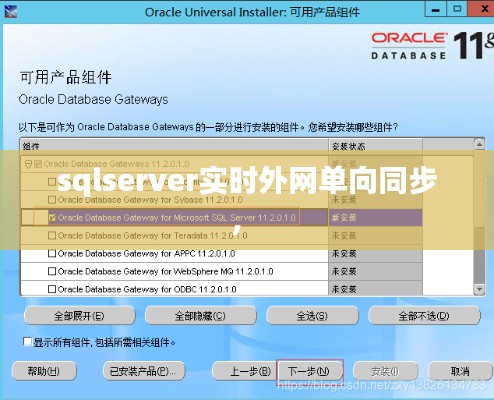Click the list scrollbar up arrow
Image resolution: width=494 pixels, height=400 pixels.
479,145
